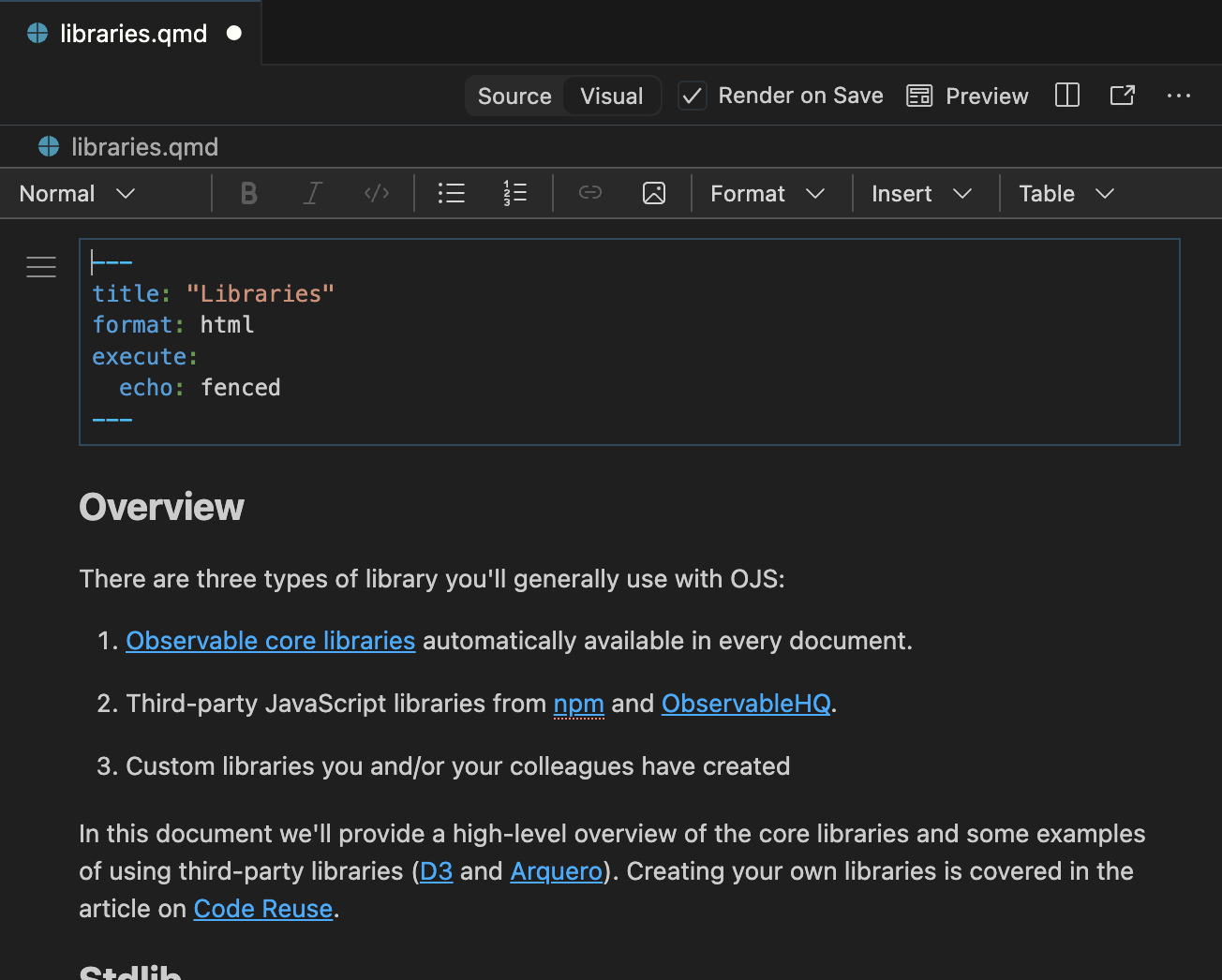Insert a numbered list
The image size is (1222, 980).
514,193
